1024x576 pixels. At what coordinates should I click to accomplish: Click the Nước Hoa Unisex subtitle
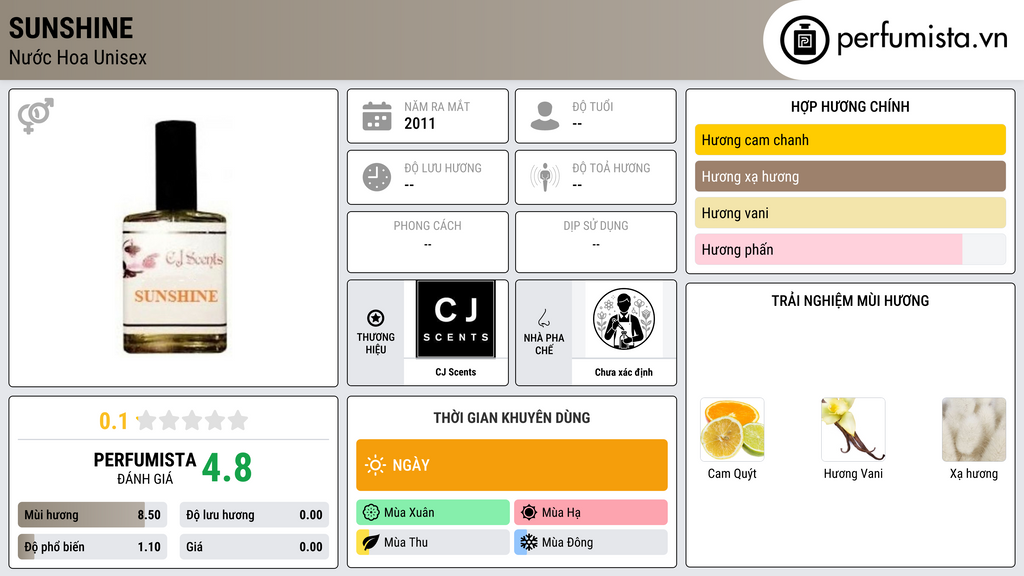tap(78, 57)
